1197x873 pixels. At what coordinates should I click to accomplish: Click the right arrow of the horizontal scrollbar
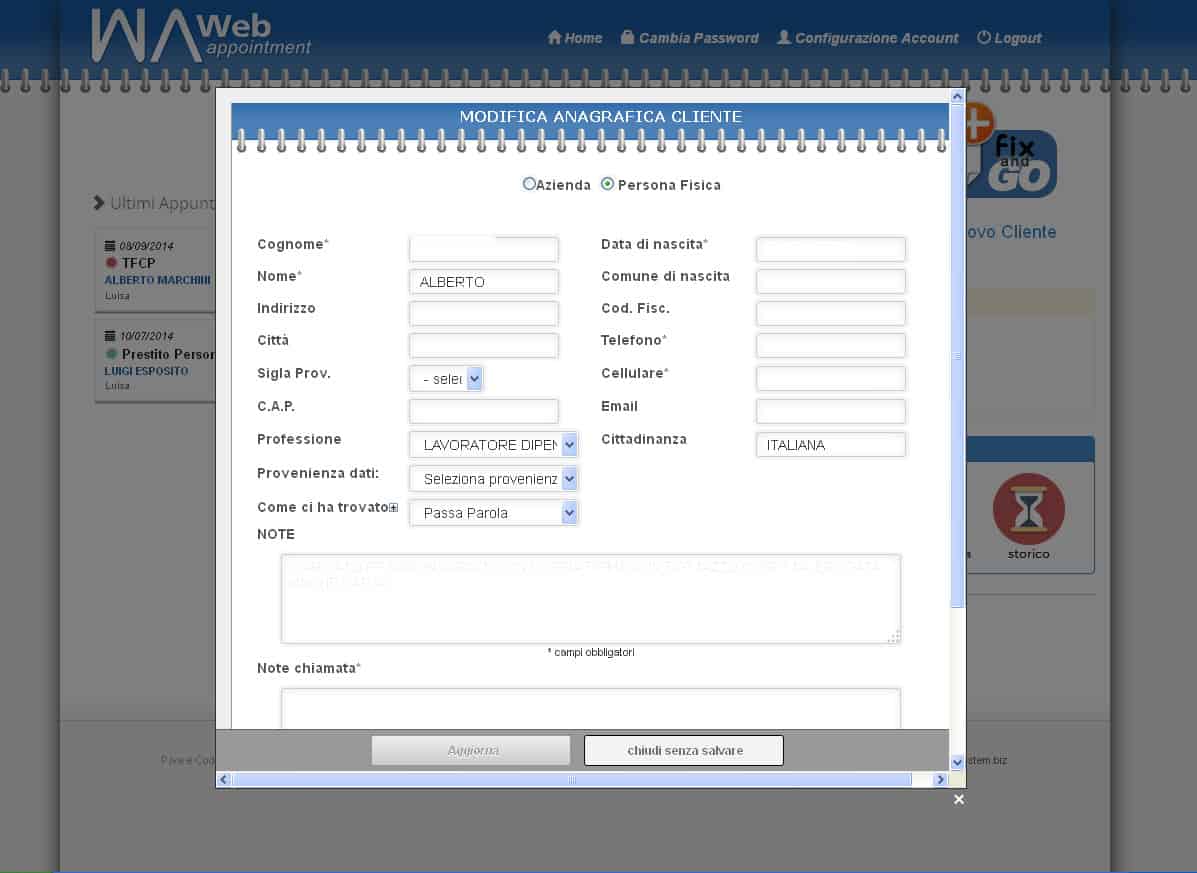coord(939,780)
